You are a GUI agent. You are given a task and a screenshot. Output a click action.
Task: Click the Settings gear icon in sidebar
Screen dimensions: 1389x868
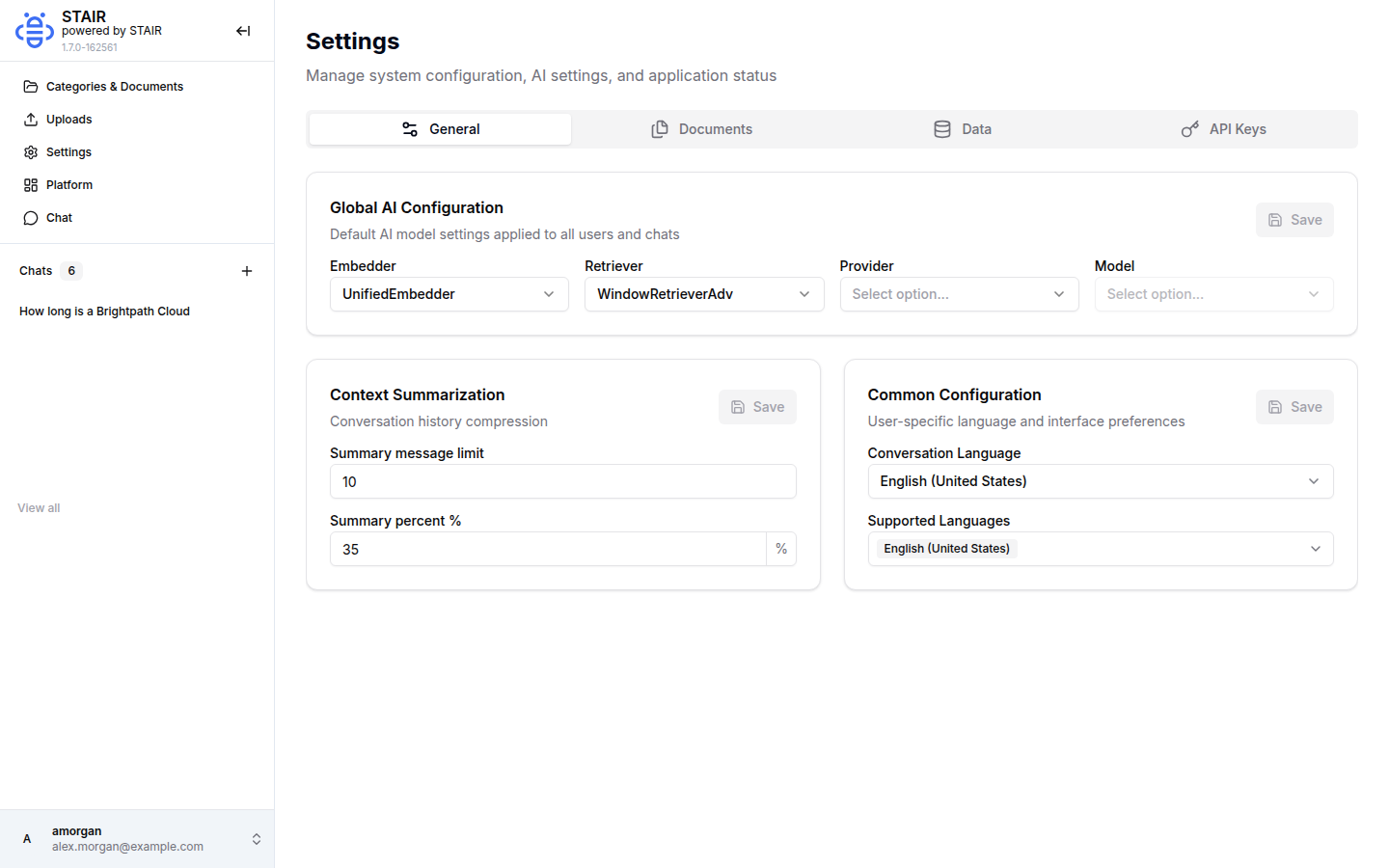tap(31, 152)
